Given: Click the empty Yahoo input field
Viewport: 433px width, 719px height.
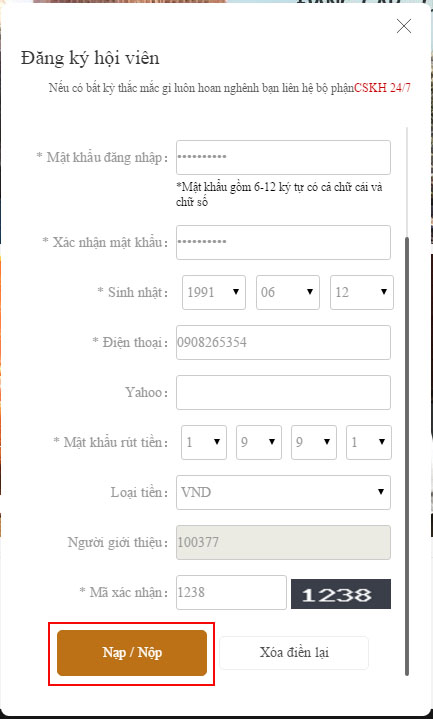Looking at the screenshot, I should coord(283,392).
